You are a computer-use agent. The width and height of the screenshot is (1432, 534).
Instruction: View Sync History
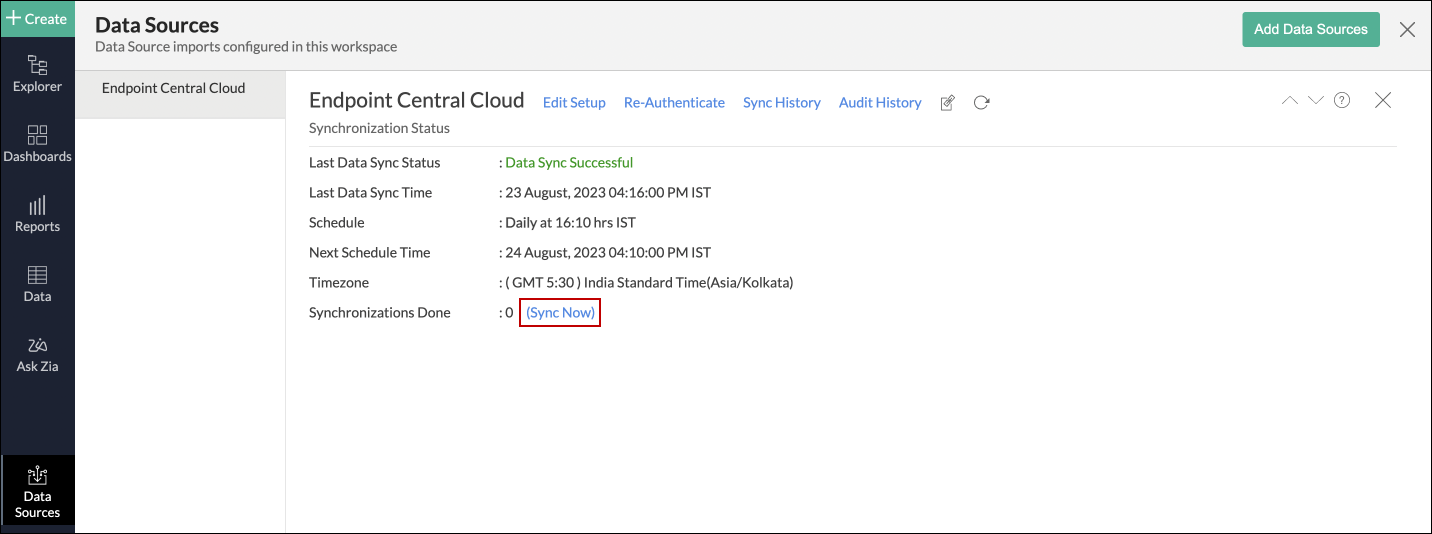pos(781,103)
